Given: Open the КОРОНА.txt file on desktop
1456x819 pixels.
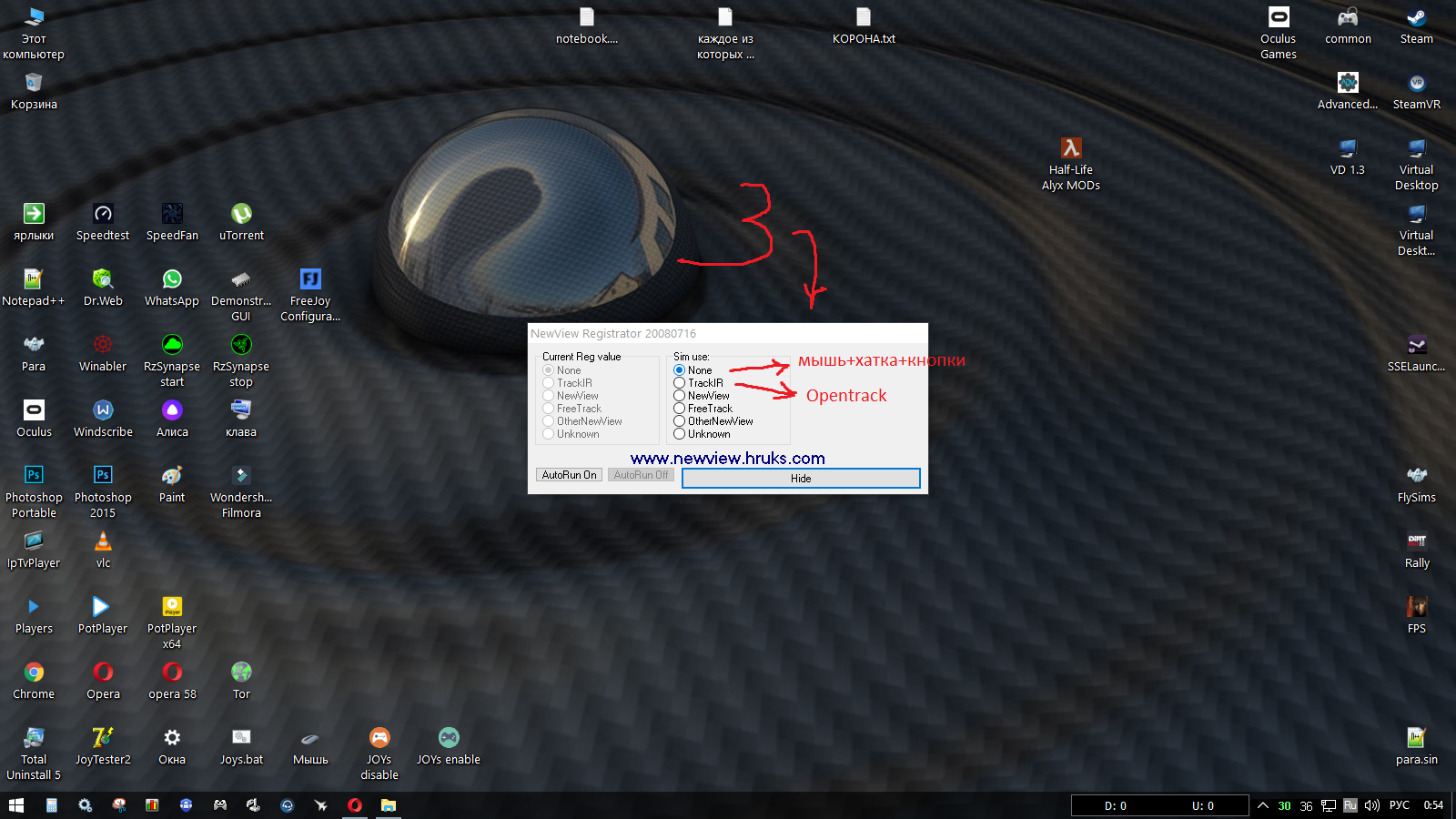Looking at the screenshot, I should pos(863,26).
